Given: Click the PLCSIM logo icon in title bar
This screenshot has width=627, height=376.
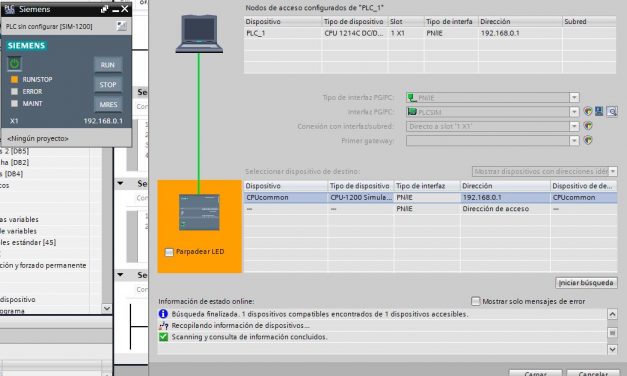Looking at the screenshot, I should pyautogui.click(x=9, y=9).
